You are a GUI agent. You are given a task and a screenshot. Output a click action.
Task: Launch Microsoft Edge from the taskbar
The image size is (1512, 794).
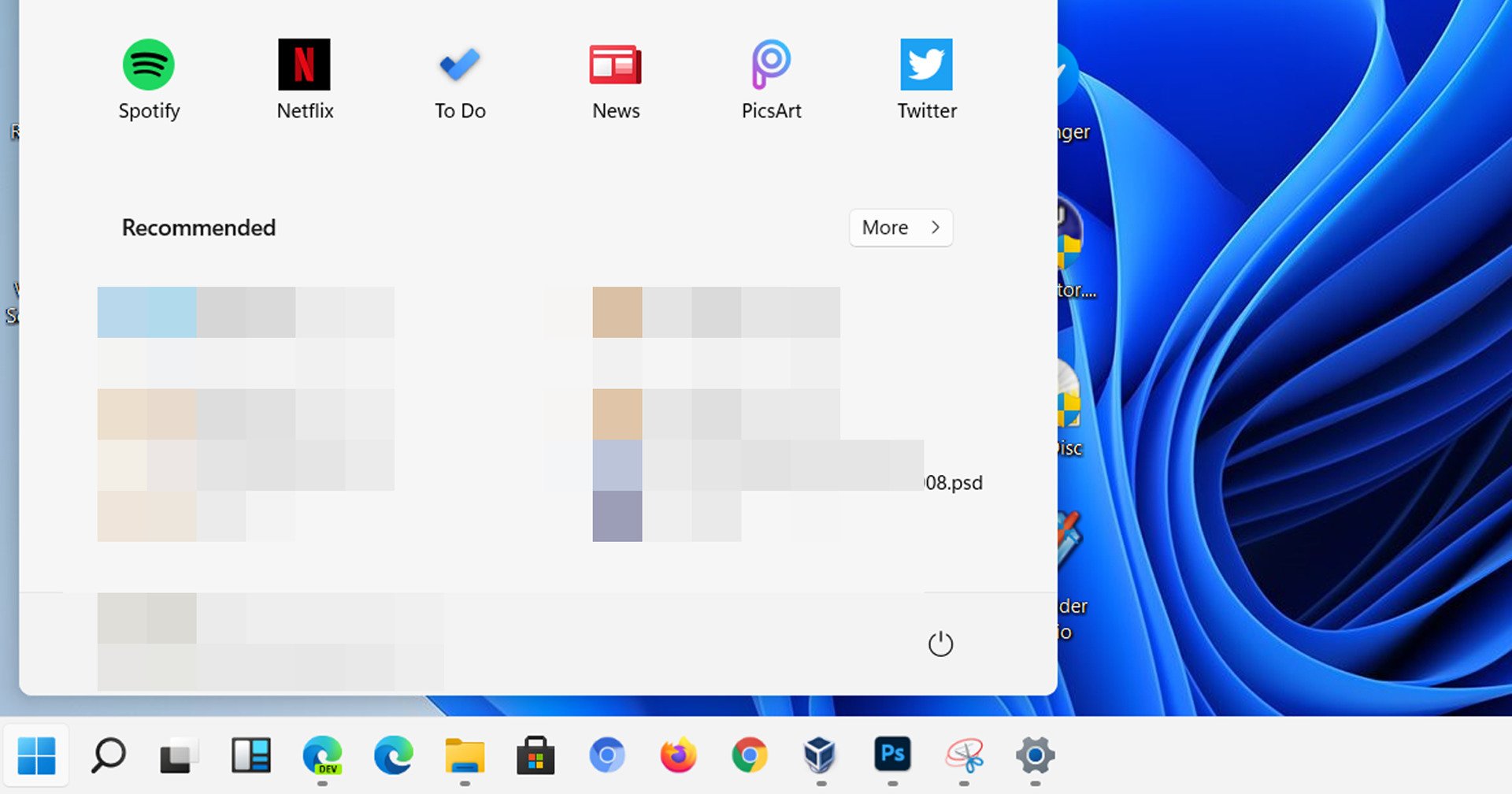tap(393, 756)
